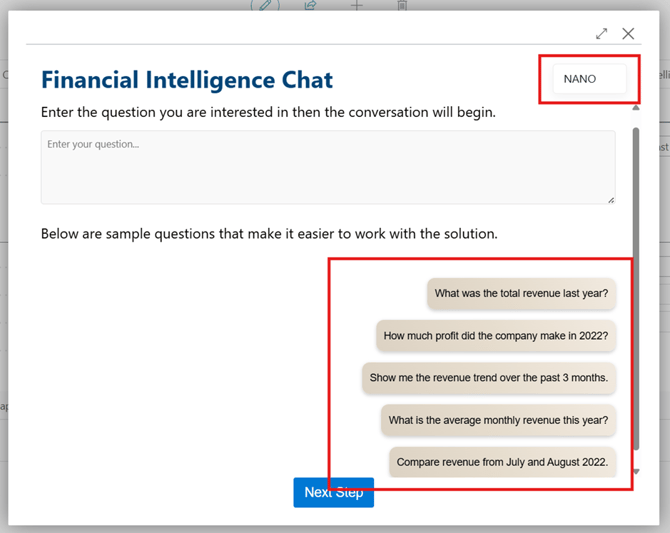Close the Financial Intelligence Chat dialog
Screen dimensions: 670x533
pos(628,34)
